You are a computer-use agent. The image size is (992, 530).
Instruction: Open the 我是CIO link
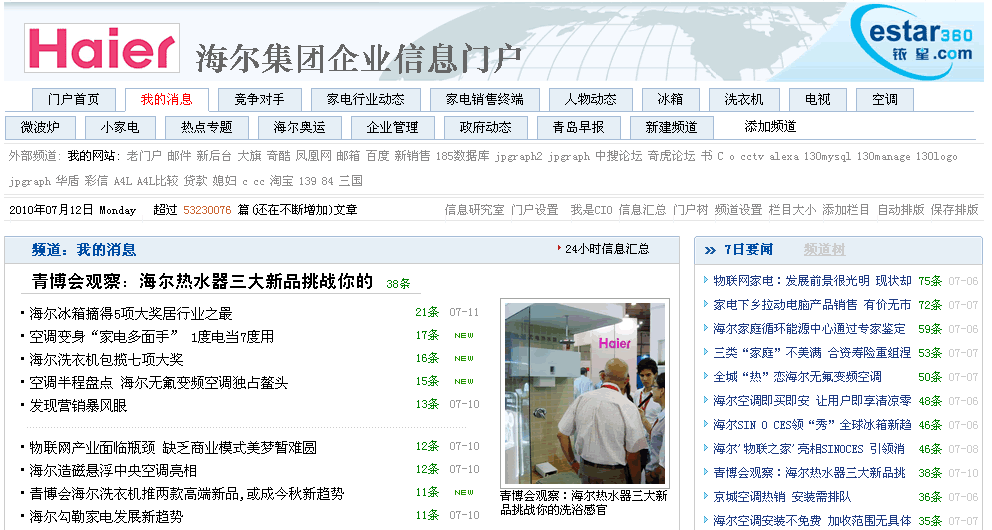(591, 209)
